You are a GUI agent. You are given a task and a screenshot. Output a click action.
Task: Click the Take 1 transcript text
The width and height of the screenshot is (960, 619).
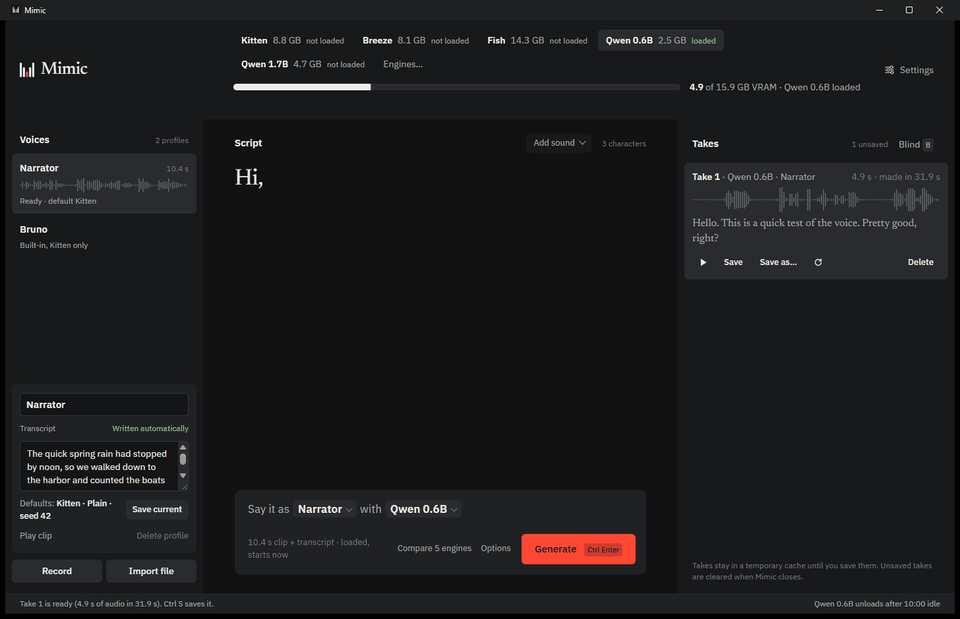pos(804,230)
